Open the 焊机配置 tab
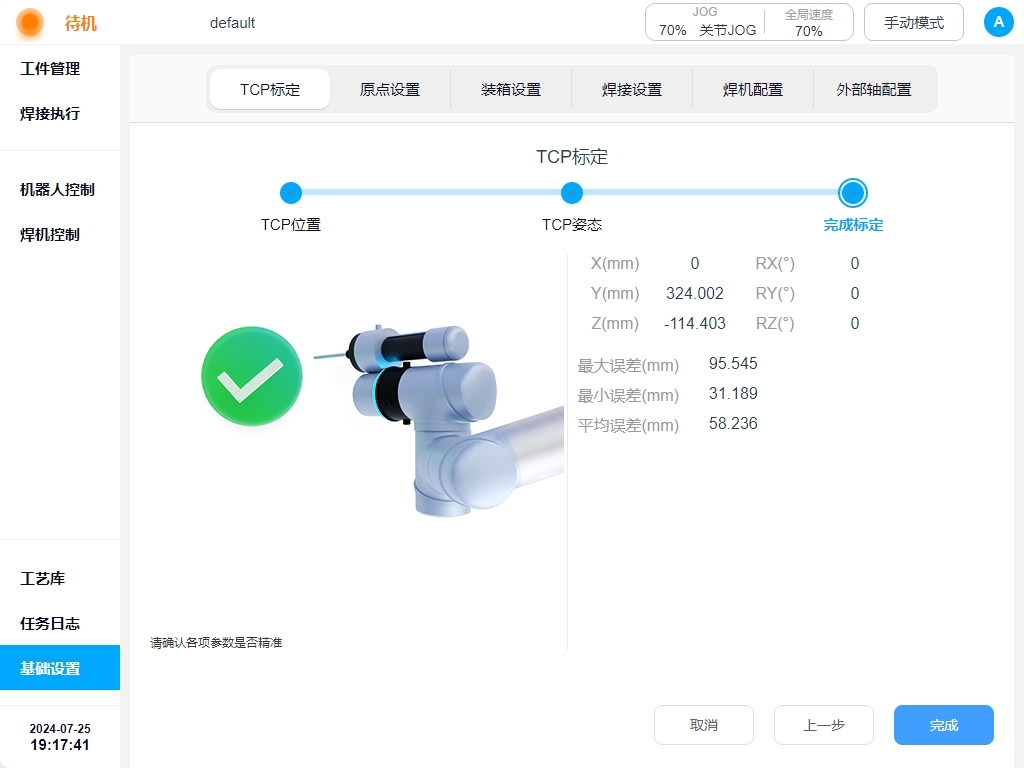The height and width of the screenshot is (768, 1024). tap(753, 89)
